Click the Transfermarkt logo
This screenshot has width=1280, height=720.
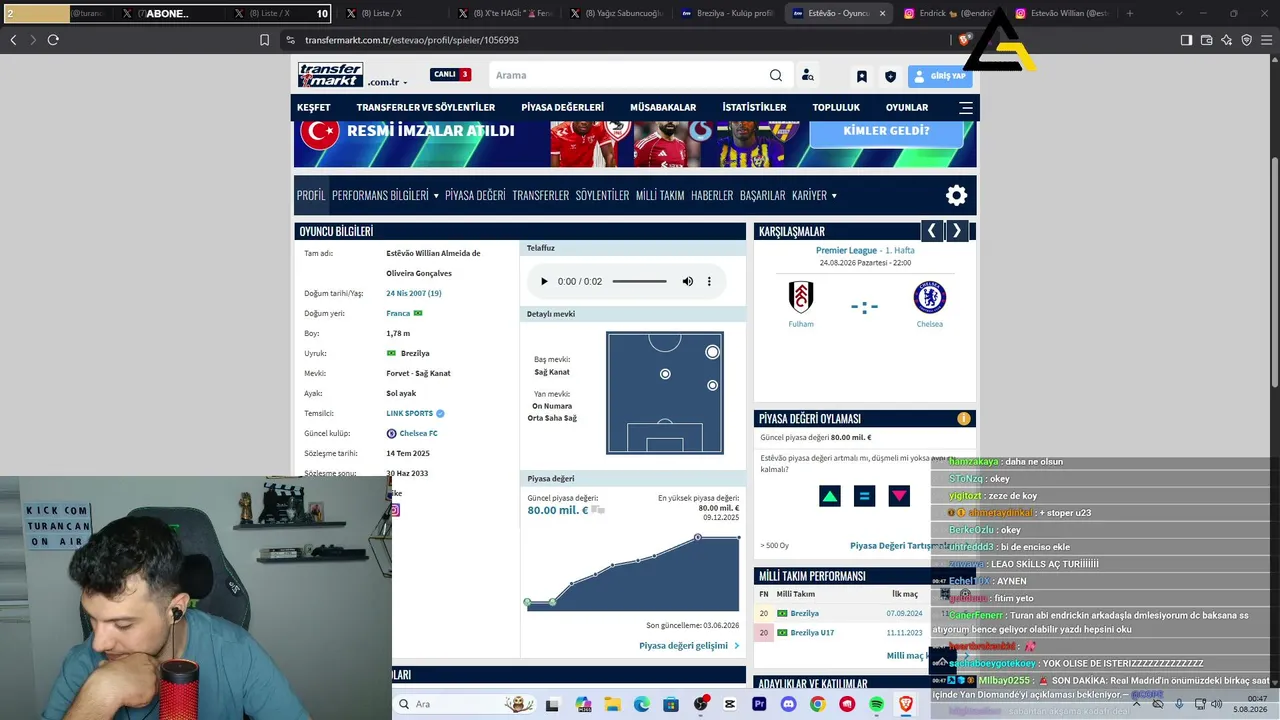[x=330, y=75]
